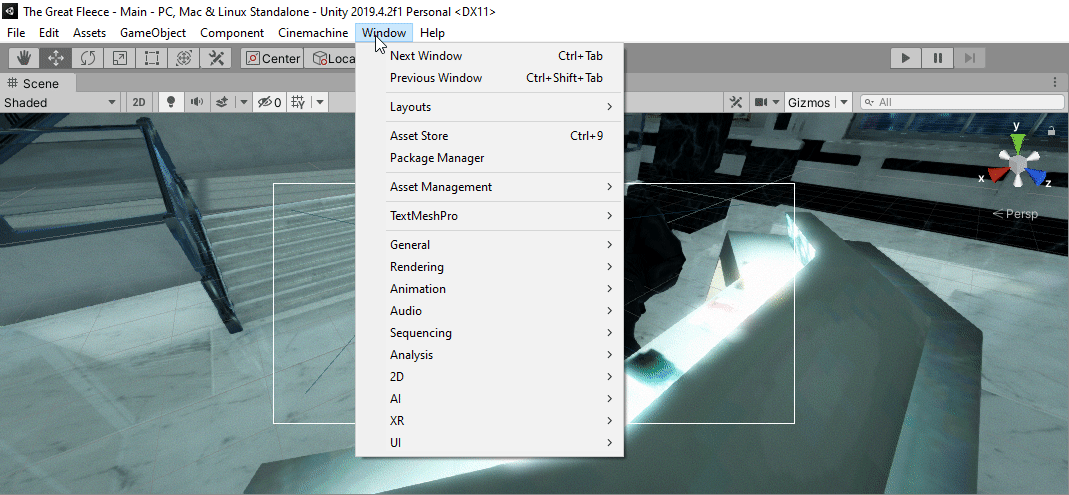This screenshot has height=495, width=1069.
Task: Expand Asset Management submenu
Action: [490, 187]
